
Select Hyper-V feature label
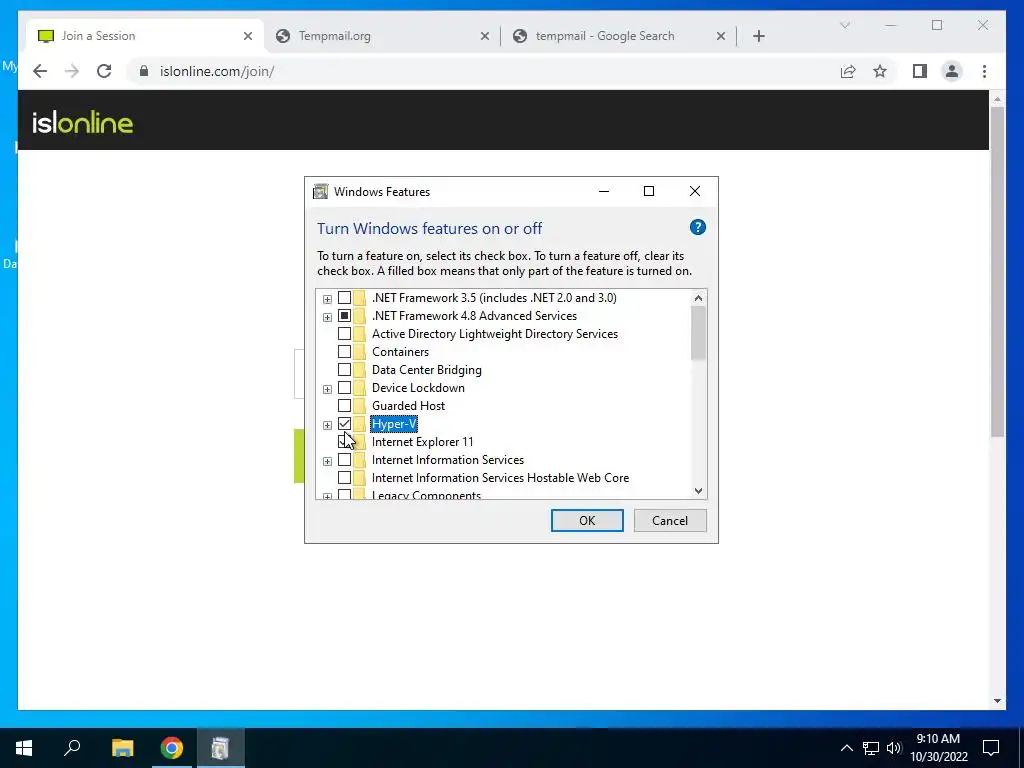[x=394, y=424]
